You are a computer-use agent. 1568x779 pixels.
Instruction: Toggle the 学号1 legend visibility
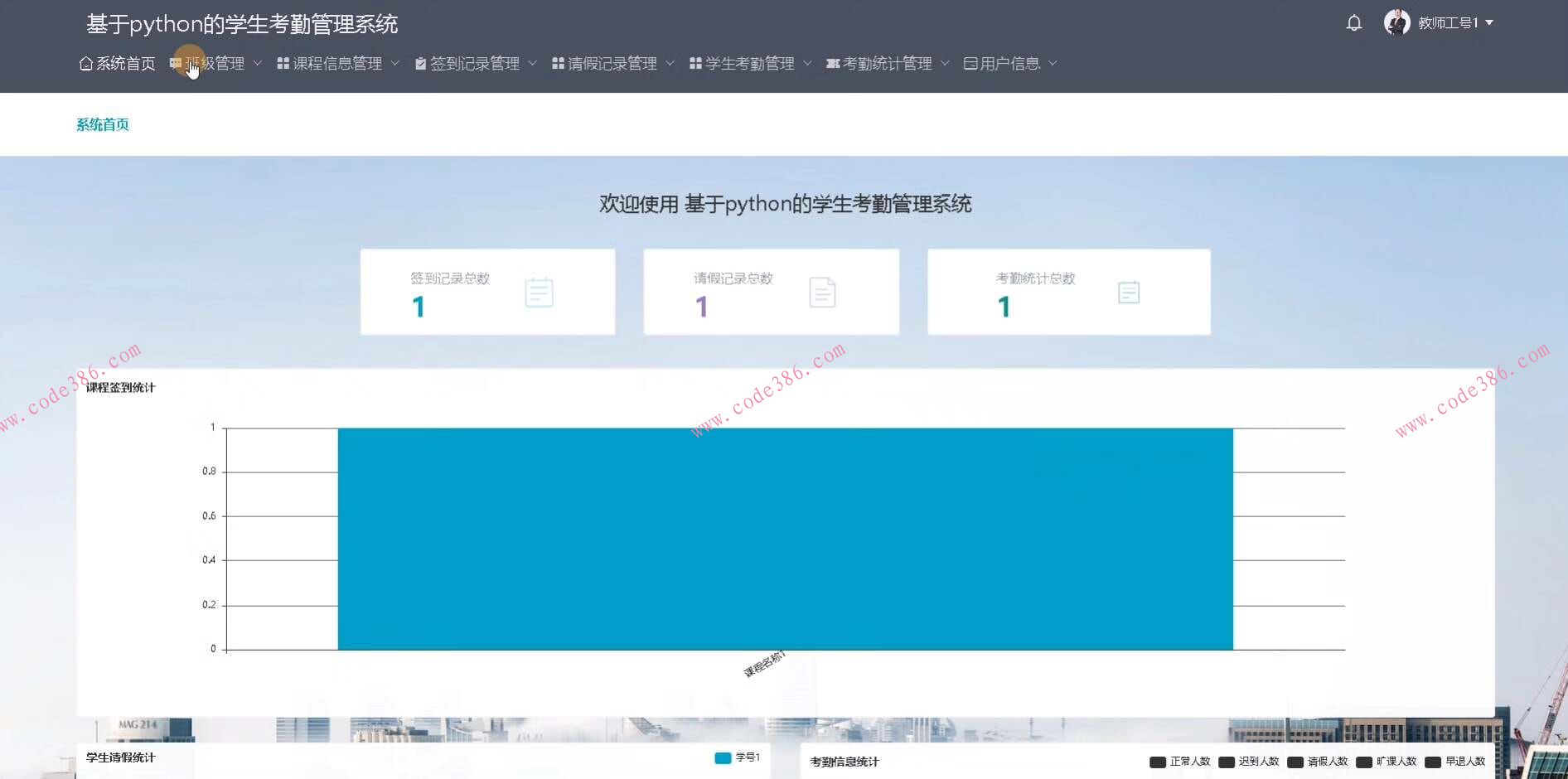[737, 757]
